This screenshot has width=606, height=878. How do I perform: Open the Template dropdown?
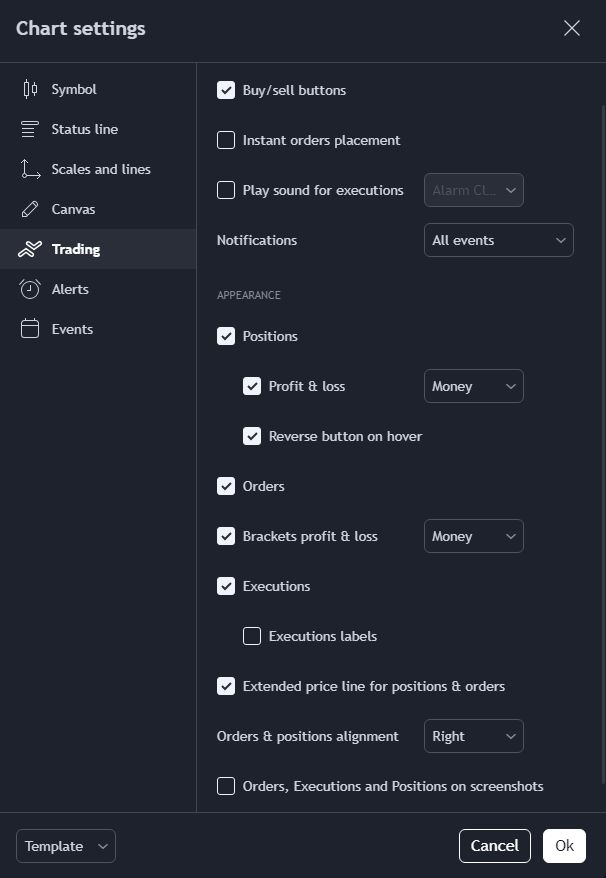(x=66, y=846)
